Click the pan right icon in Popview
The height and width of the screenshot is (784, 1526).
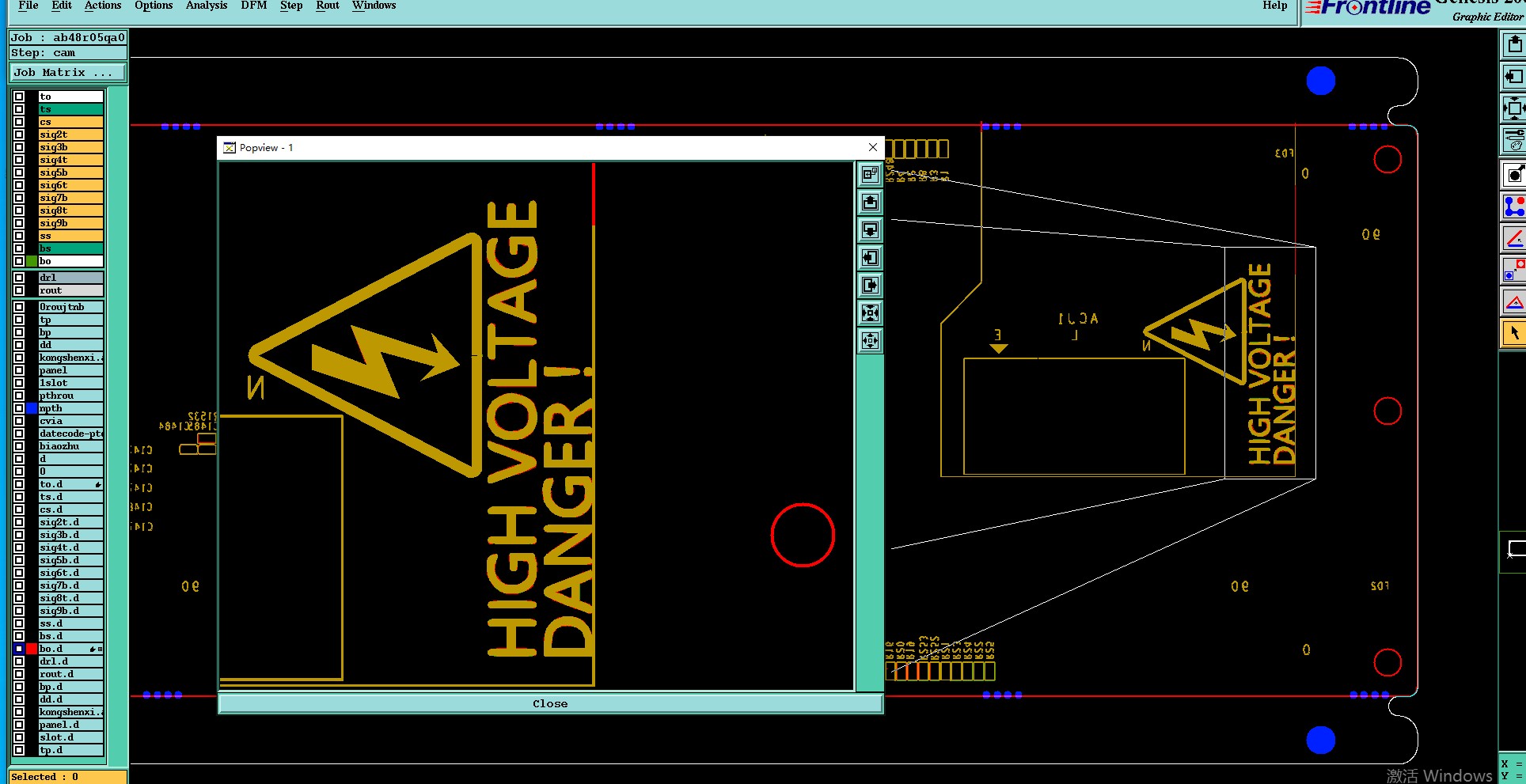870,286
